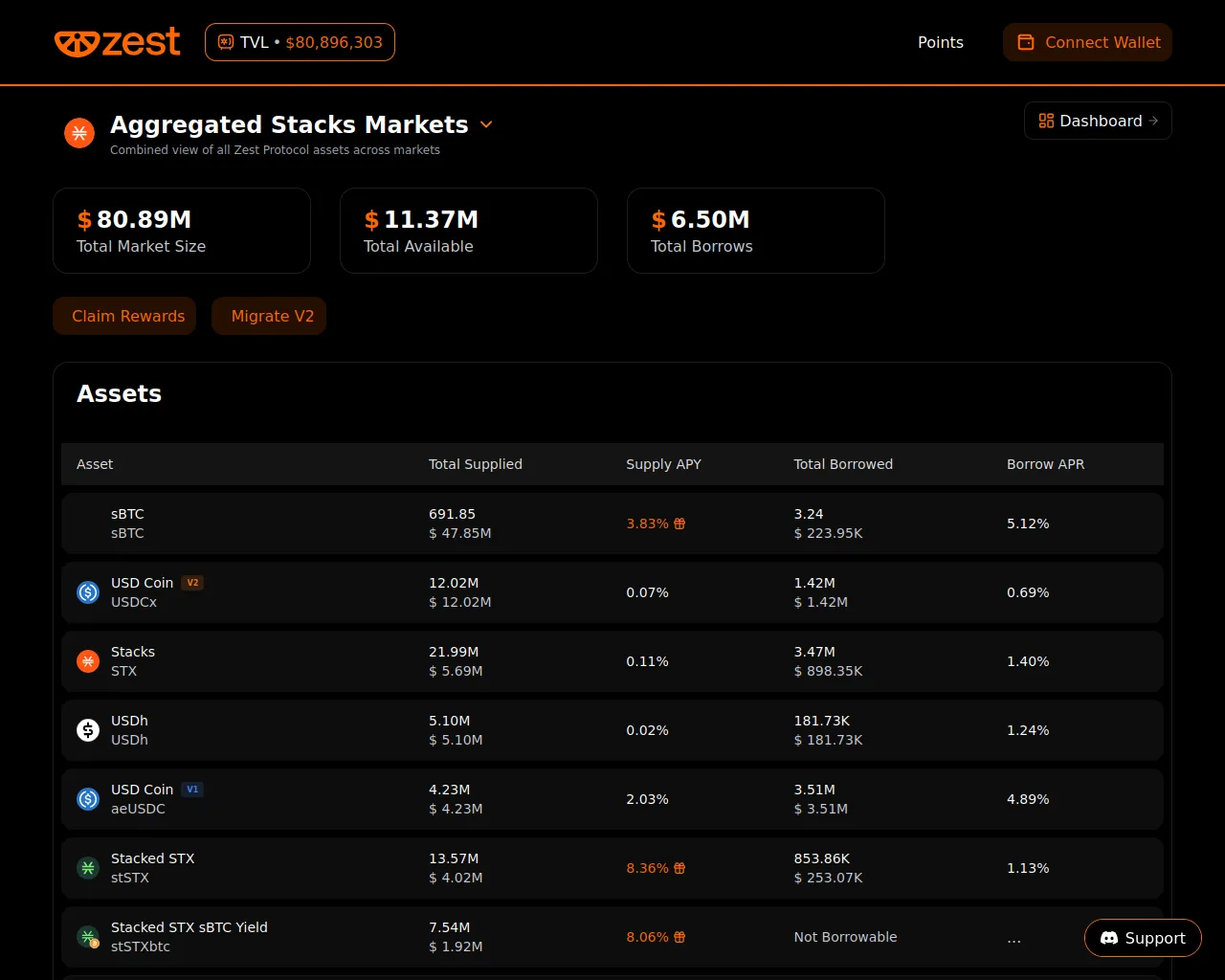1225x980 pixels.
Task: Open the Dashboard view
Action: (x=1098, y=121)
